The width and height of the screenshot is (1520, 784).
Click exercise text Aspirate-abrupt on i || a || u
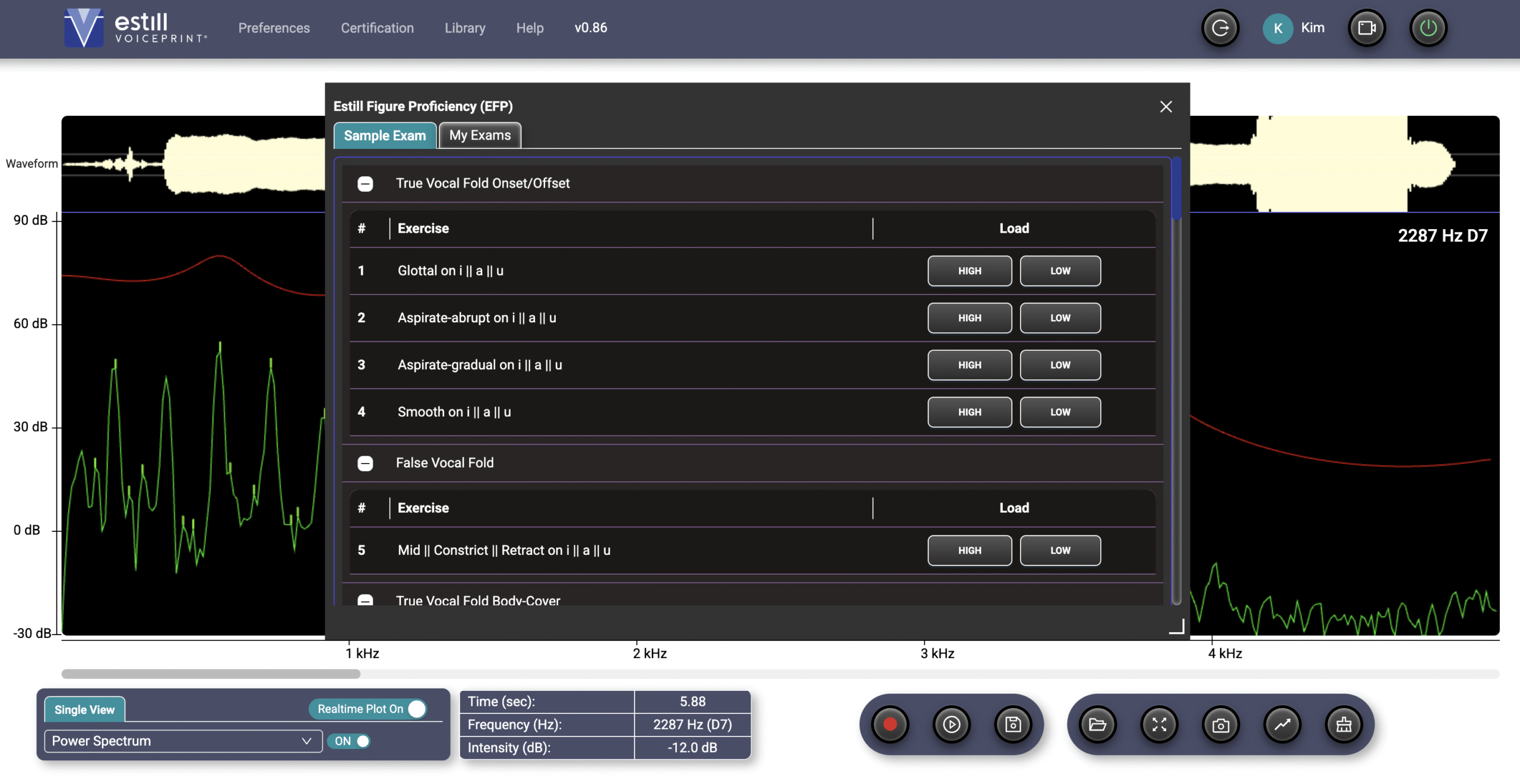pos(477,318)
